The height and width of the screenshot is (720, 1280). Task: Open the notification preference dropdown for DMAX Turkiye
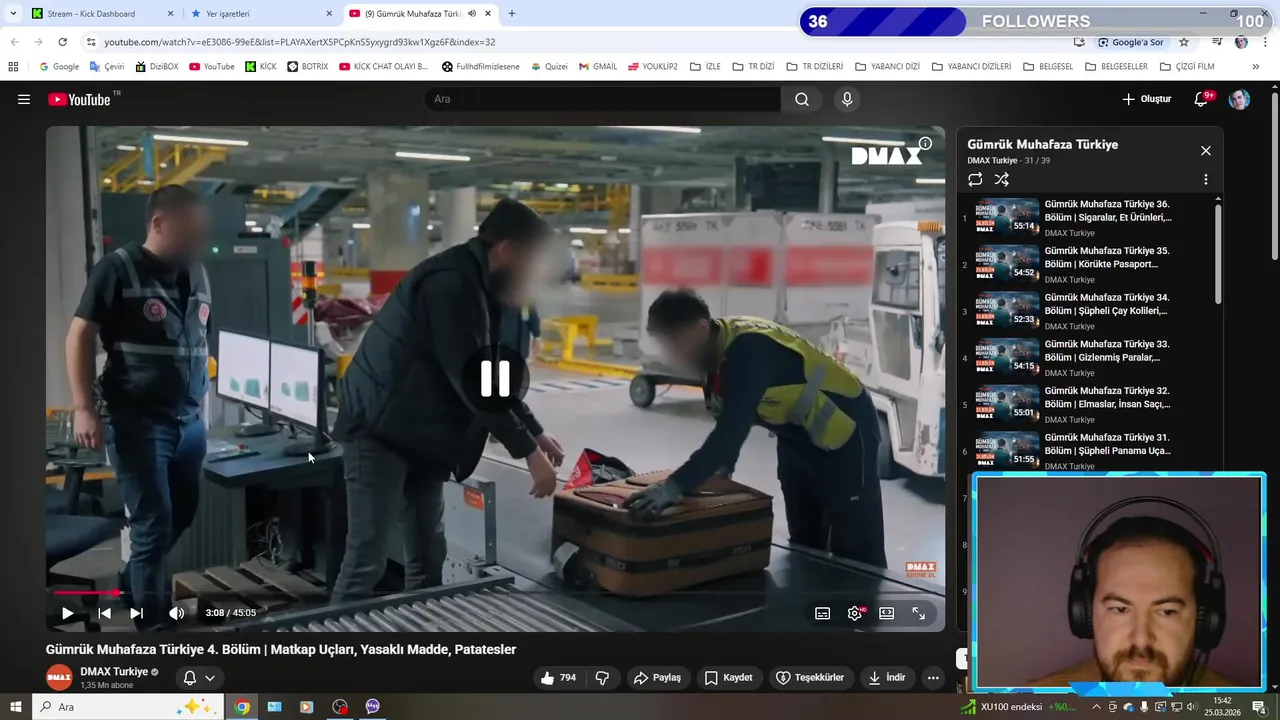pos(199,678)
